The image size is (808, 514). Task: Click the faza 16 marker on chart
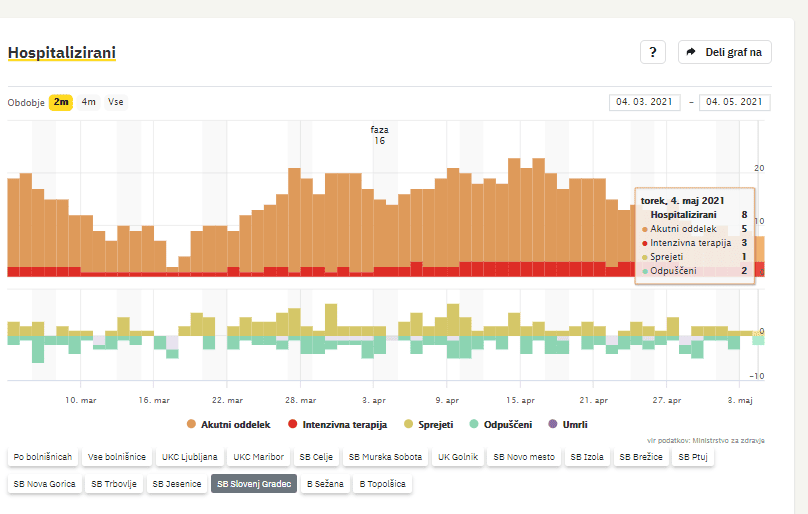(x=379, y=135)
